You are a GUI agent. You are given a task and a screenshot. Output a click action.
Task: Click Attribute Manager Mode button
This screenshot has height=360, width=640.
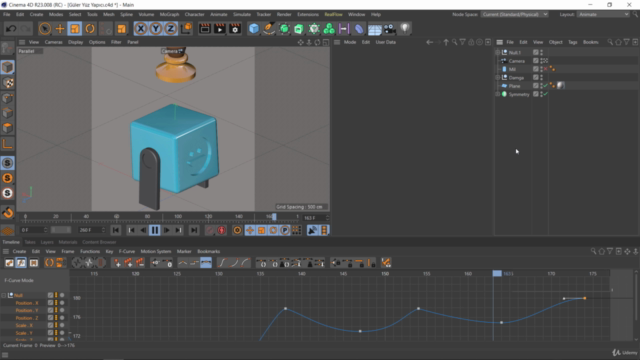pyautogui.click(x=350, y=42)
